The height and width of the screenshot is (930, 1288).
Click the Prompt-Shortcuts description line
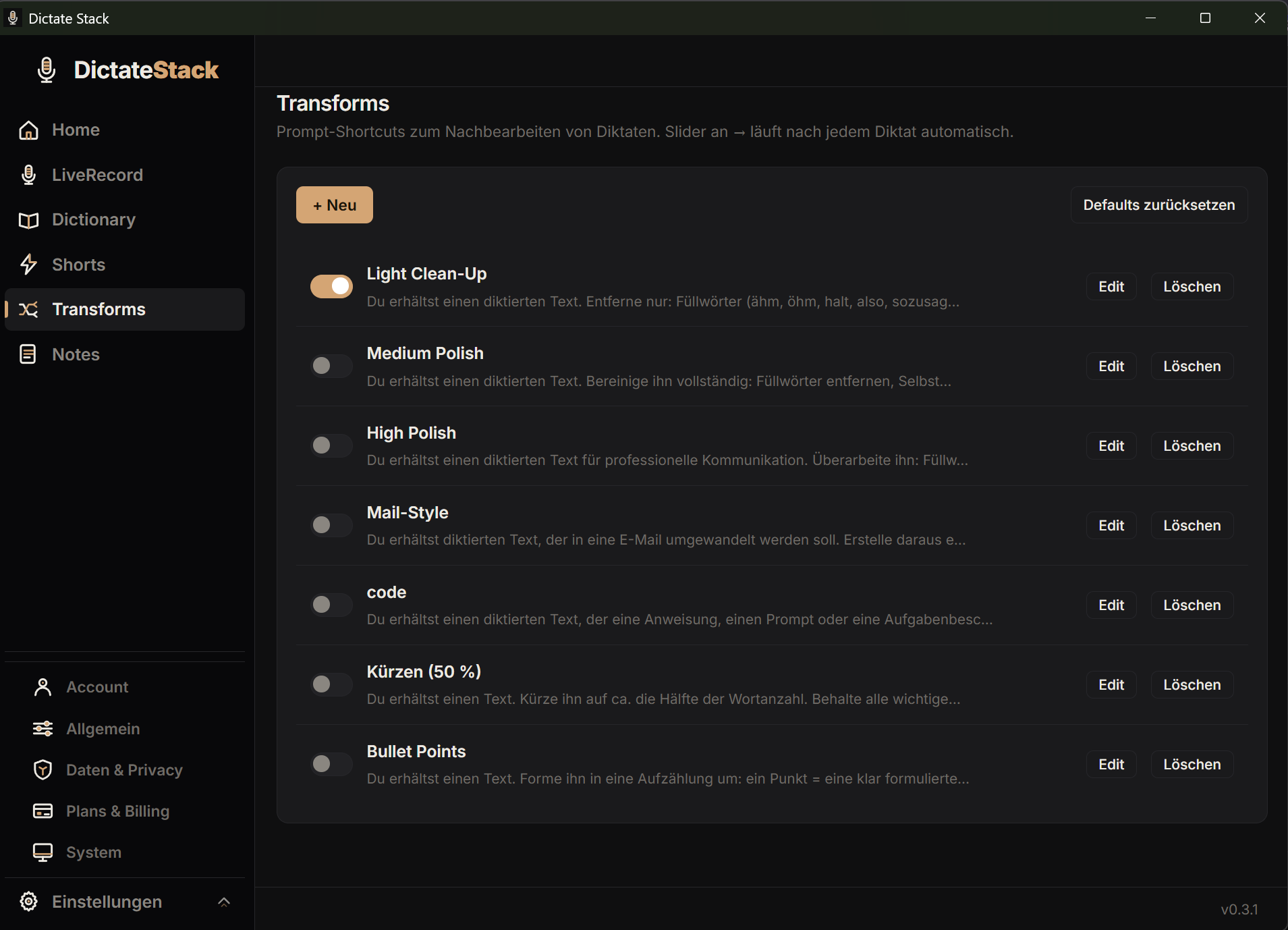pyautogui.click(x=645, y=132)
